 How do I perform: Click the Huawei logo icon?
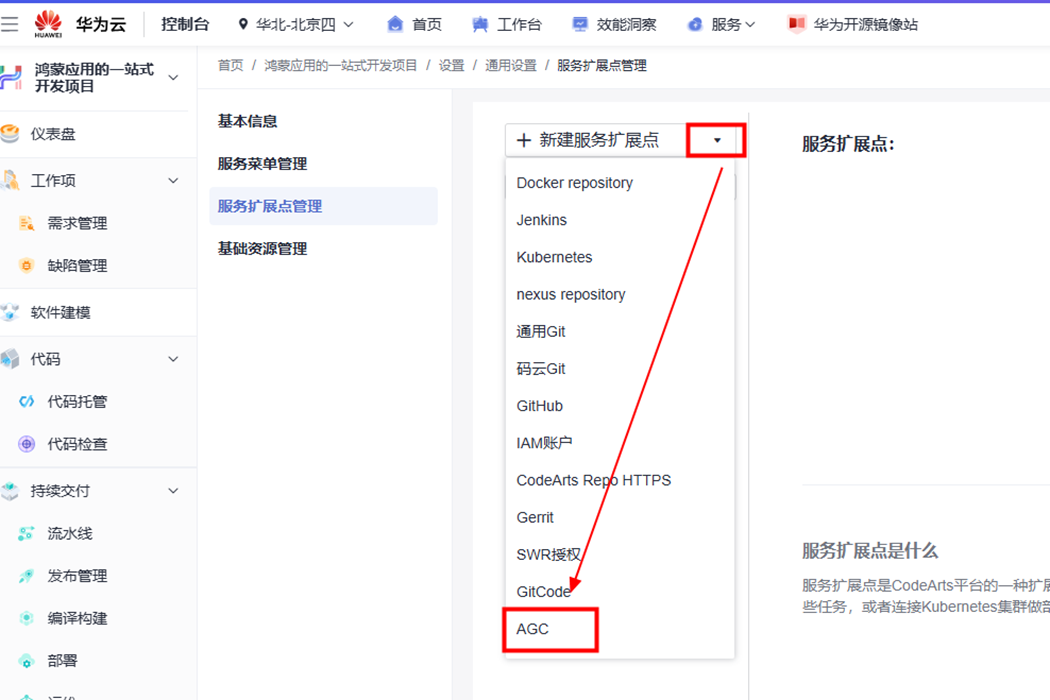48,24
